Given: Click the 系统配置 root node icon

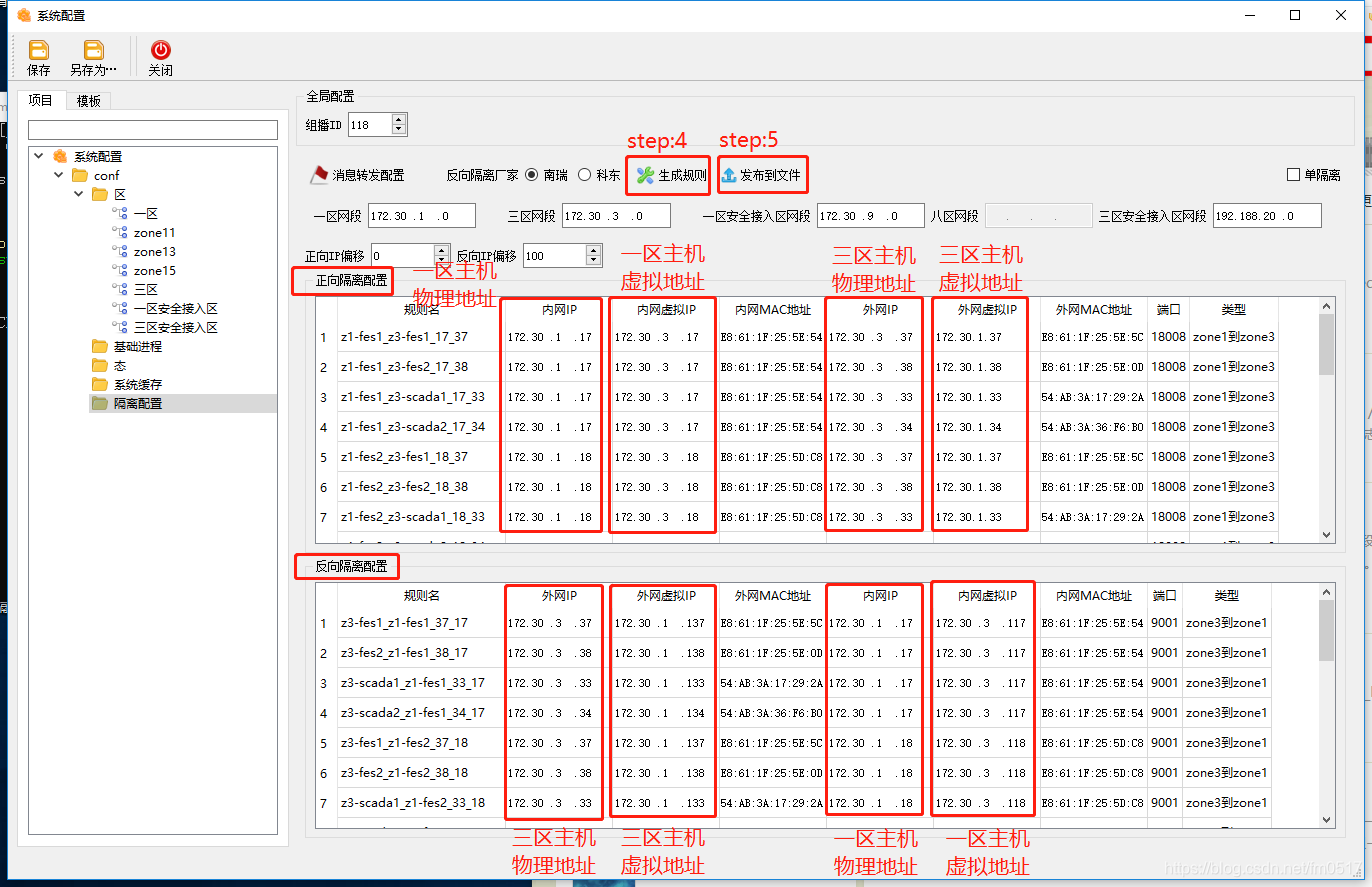Looking at the screenshot, I should point(60,156).
